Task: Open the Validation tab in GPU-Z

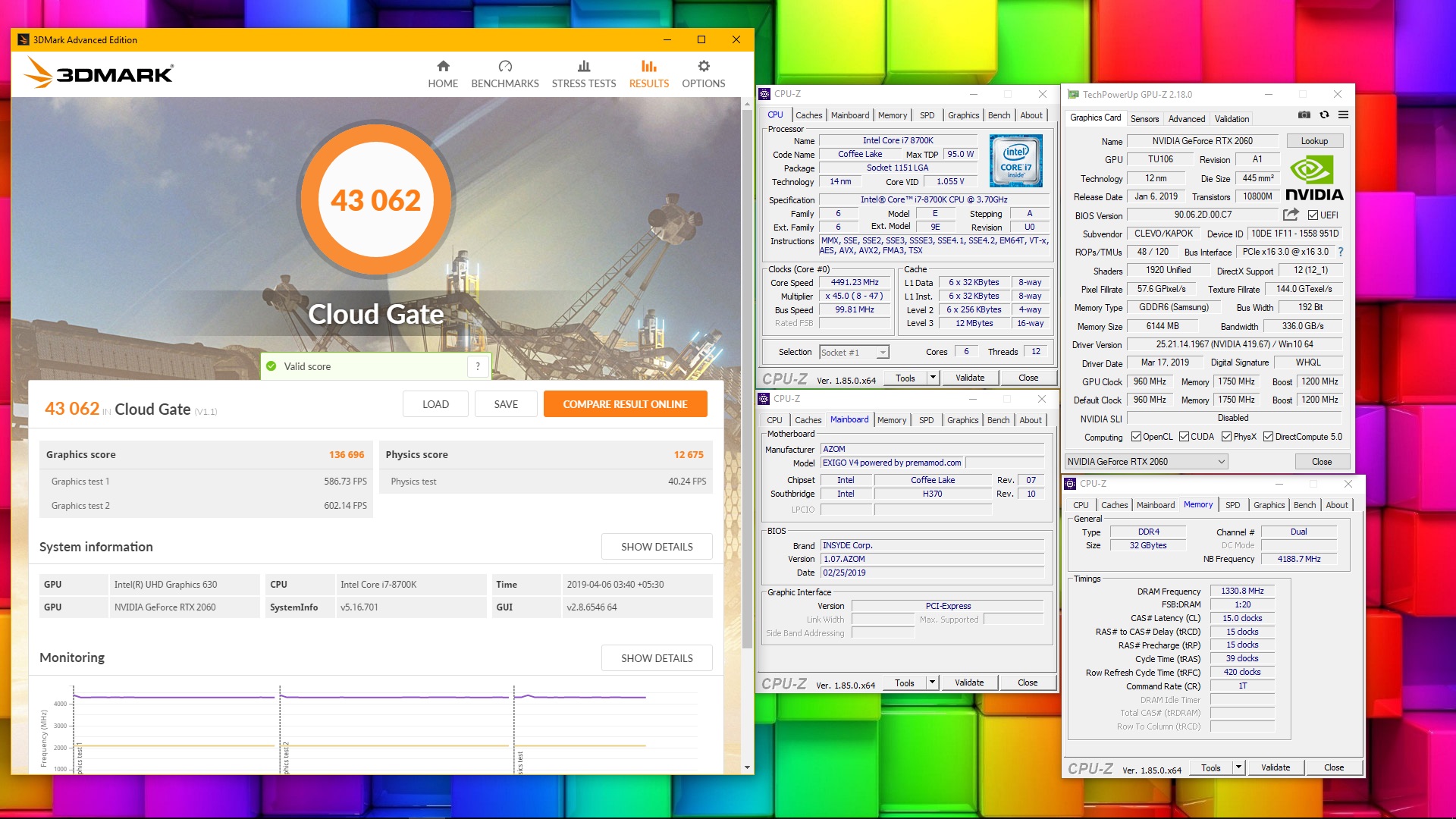Action: [1232, 119]
